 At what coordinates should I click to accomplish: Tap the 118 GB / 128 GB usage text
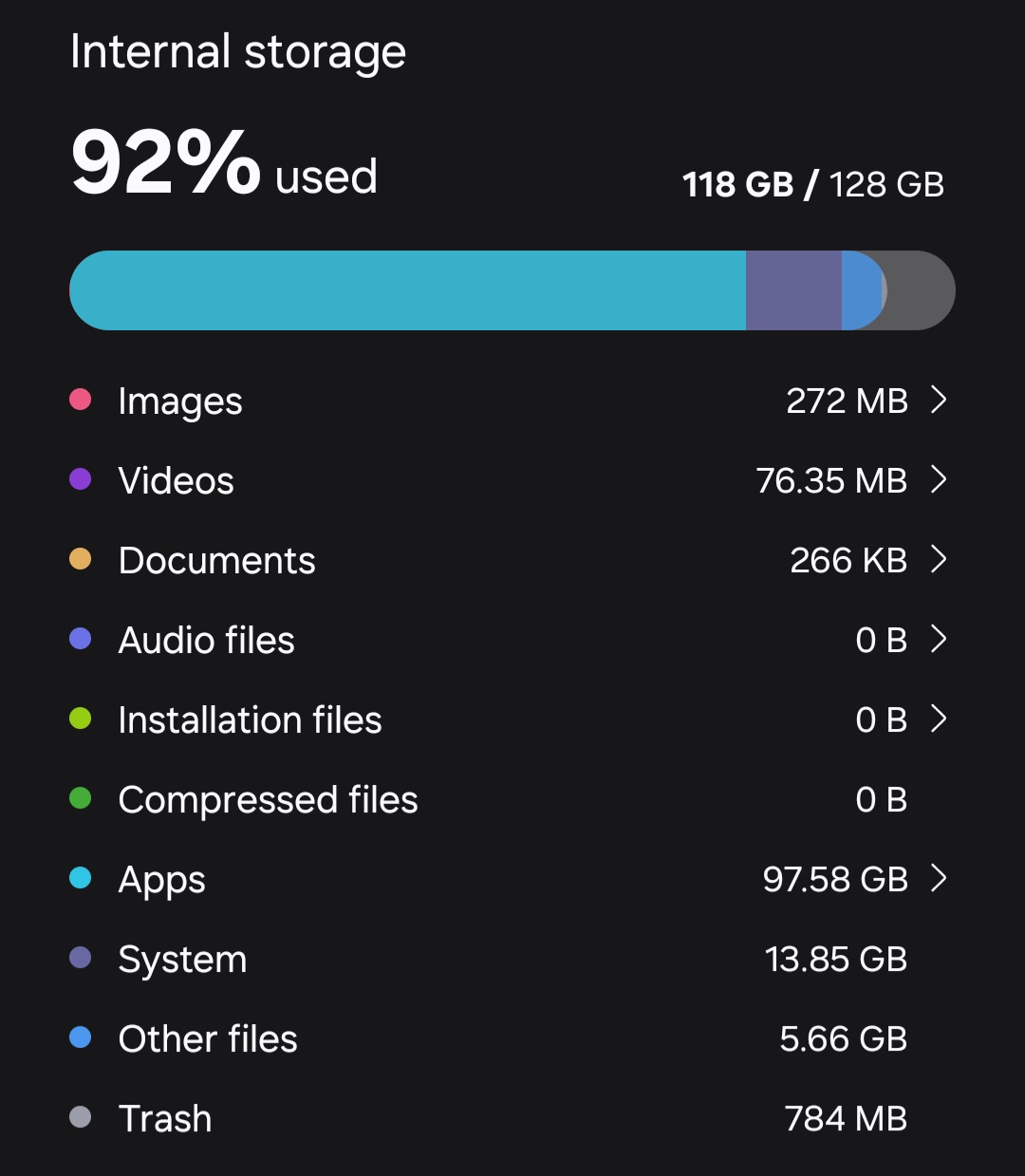[812, 184]
